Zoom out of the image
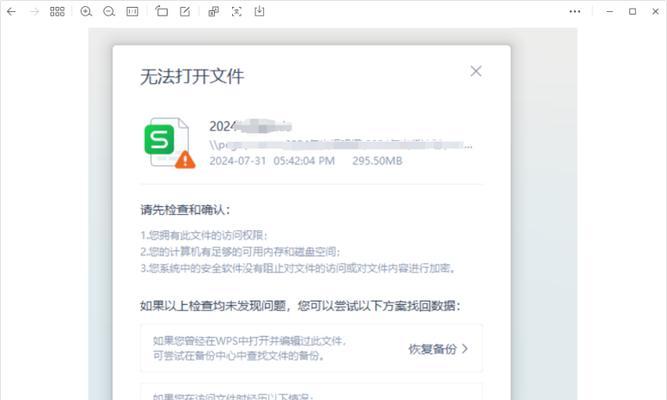This screenshot has width=667, height=400. (x=109, y=11)
